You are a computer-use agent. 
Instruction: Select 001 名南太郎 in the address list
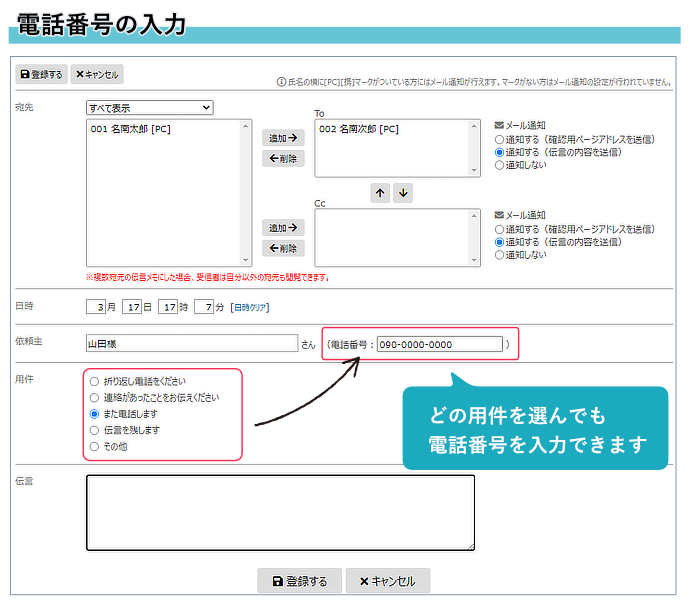click(x=130, y=130)
